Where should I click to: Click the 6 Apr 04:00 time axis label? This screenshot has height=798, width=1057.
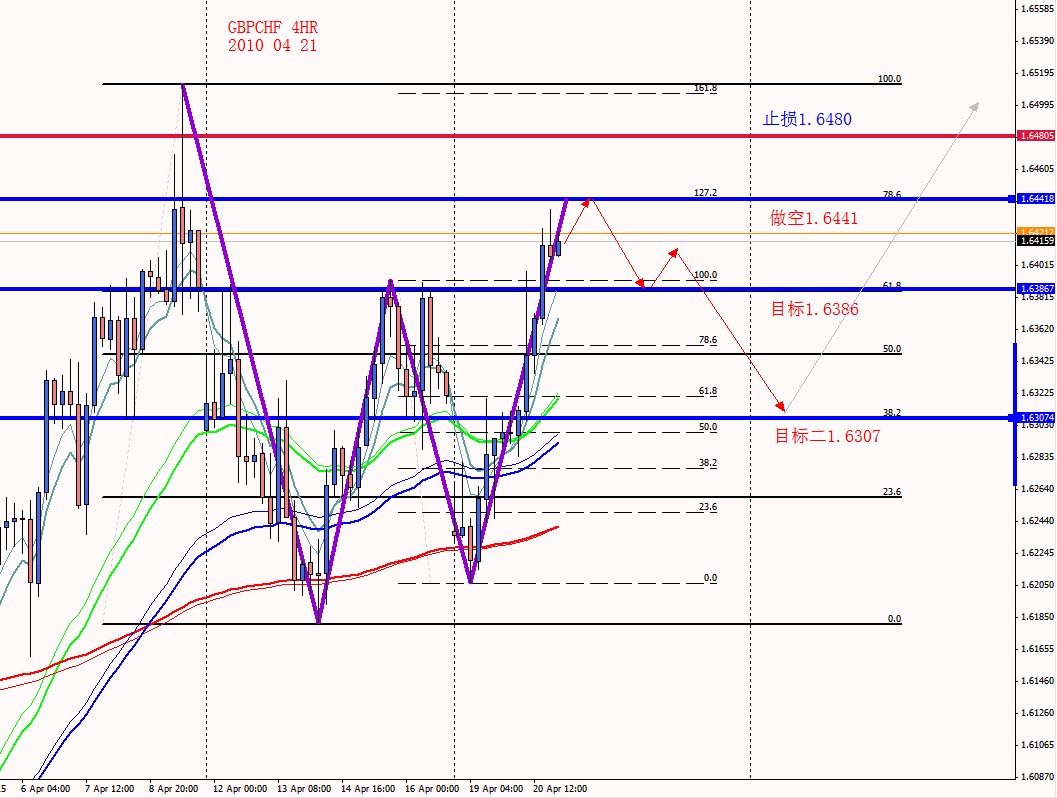click(x=45, y=789)
